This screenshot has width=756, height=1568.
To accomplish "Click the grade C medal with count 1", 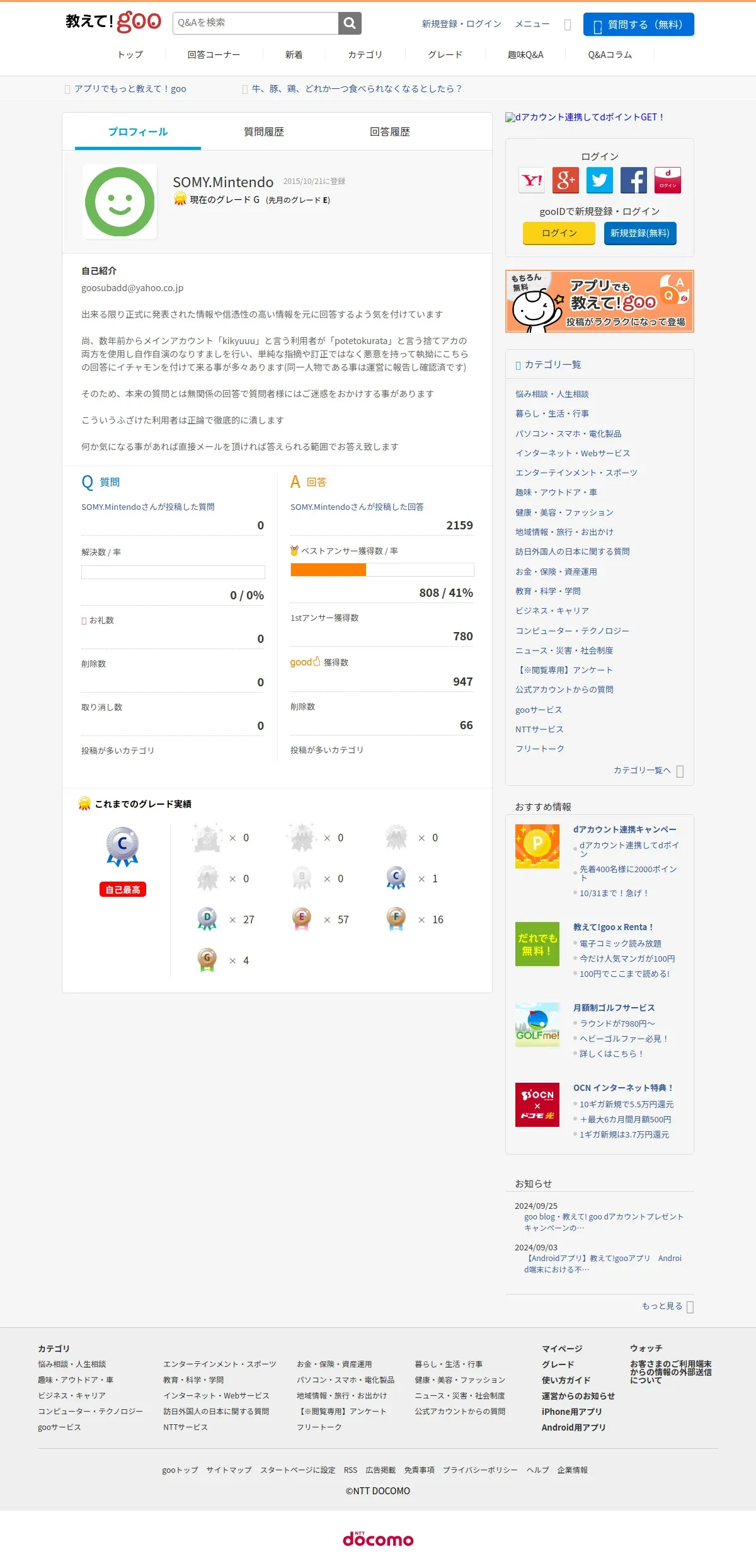I will (396, 878).
